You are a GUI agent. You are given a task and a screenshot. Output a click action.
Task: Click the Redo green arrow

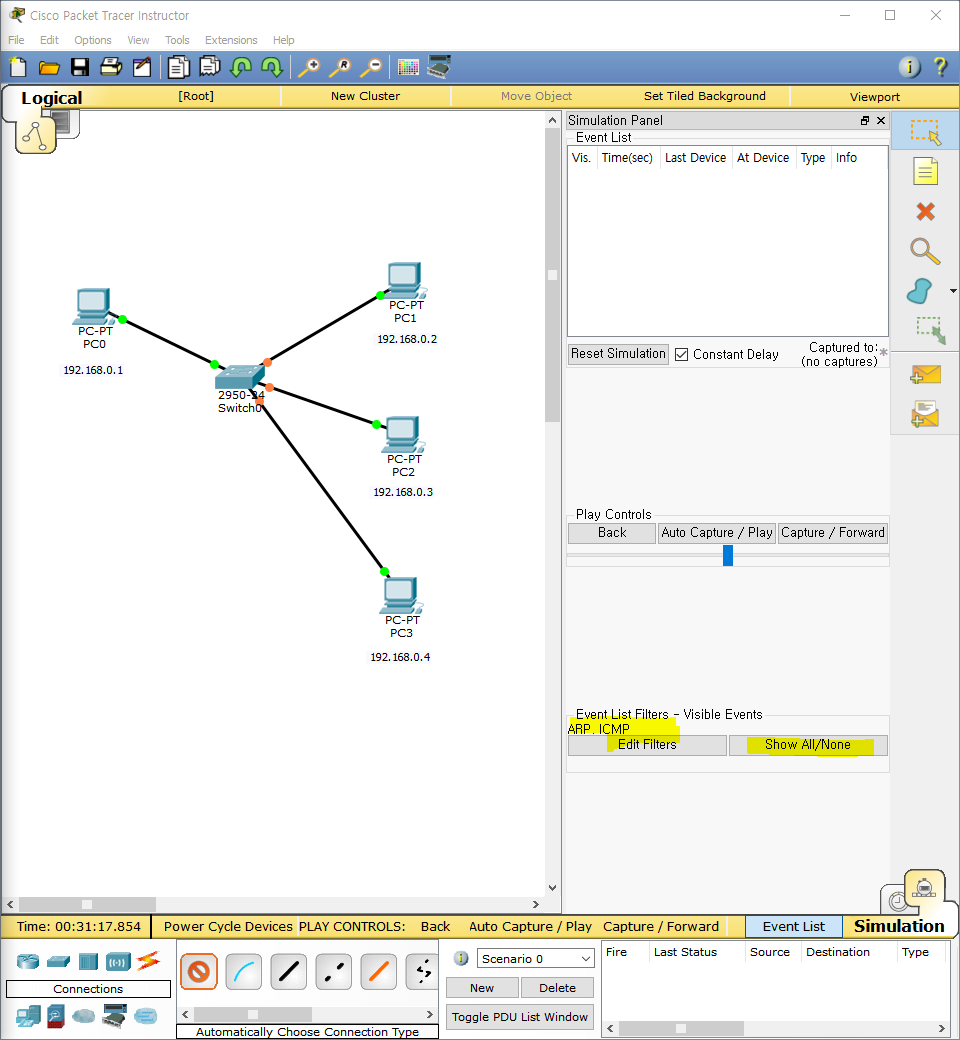[272, 67]
